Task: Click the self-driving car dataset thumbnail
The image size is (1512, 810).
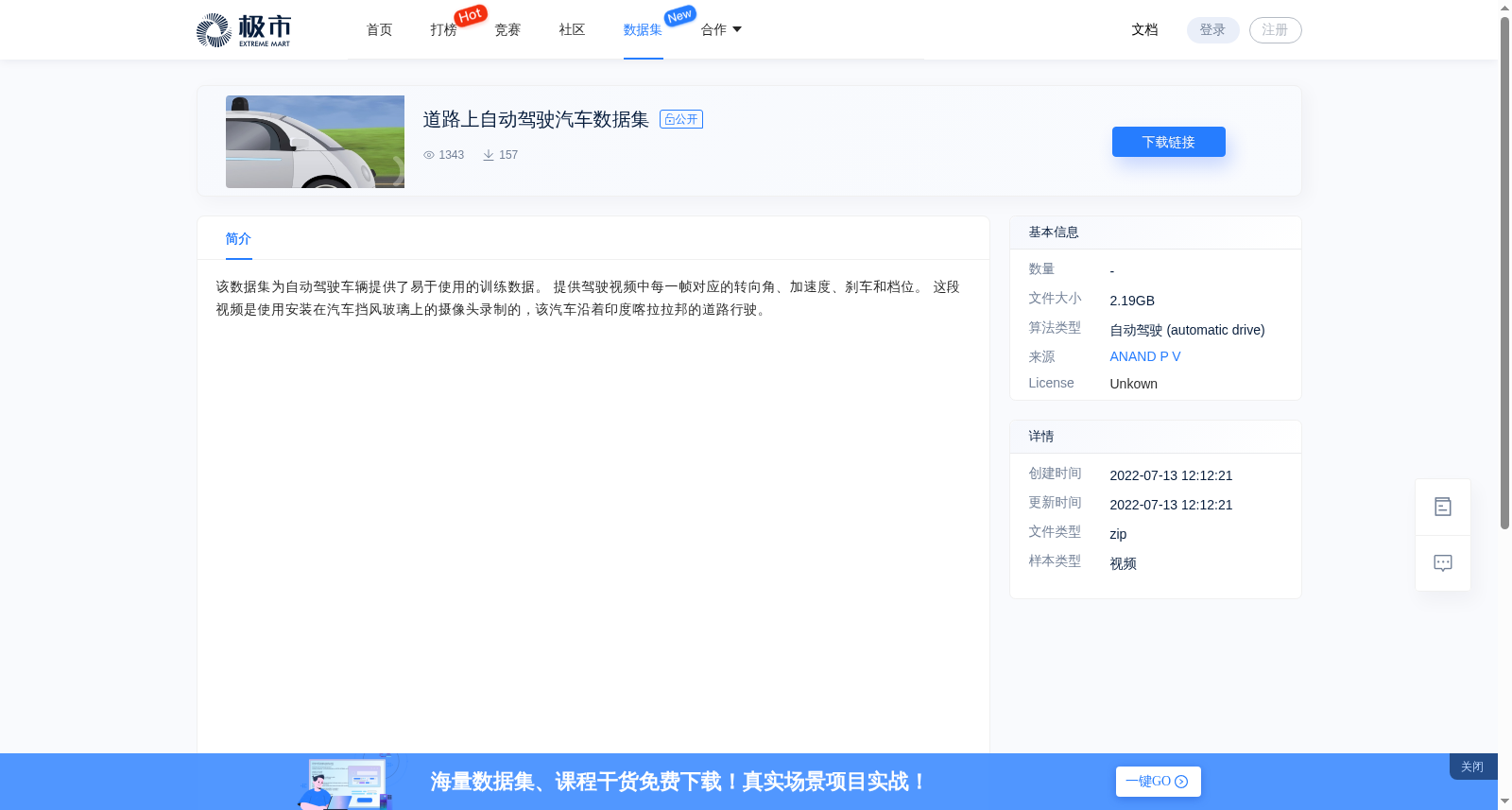Action: click(x=315, y=142)
